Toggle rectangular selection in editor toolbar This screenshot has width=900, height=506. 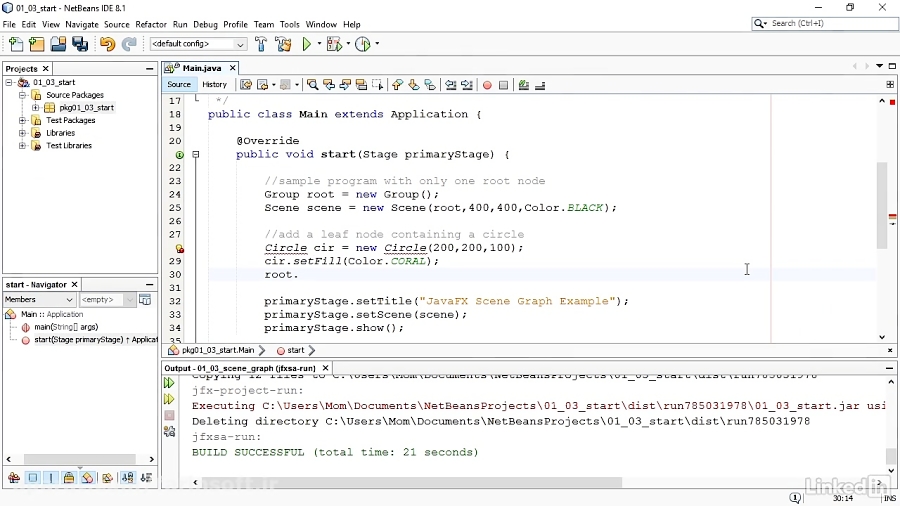coord(377,85)
